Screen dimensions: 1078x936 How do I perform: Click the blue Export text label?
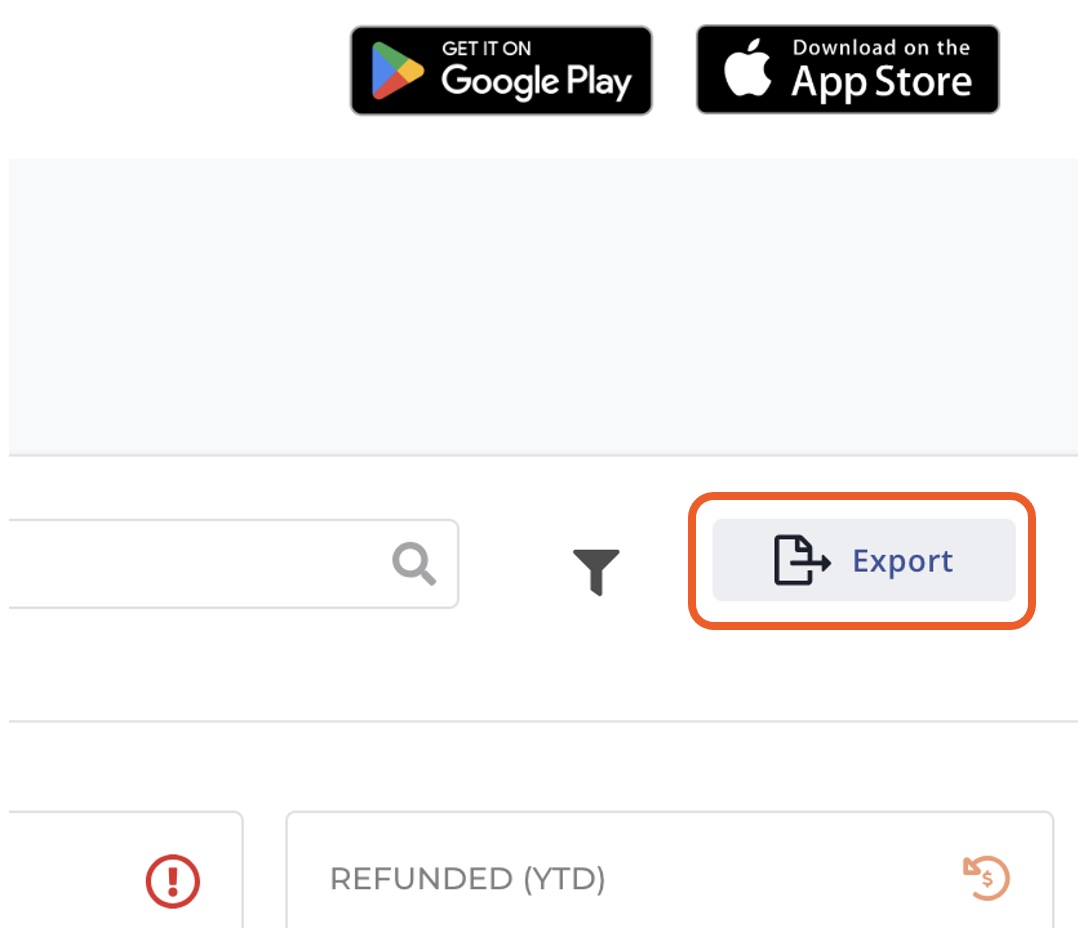pyautogui.click(x=903, y=561)
